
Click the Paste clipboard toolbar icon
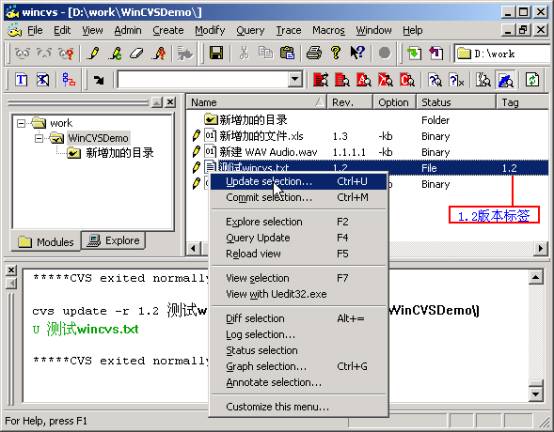[287, 53]
